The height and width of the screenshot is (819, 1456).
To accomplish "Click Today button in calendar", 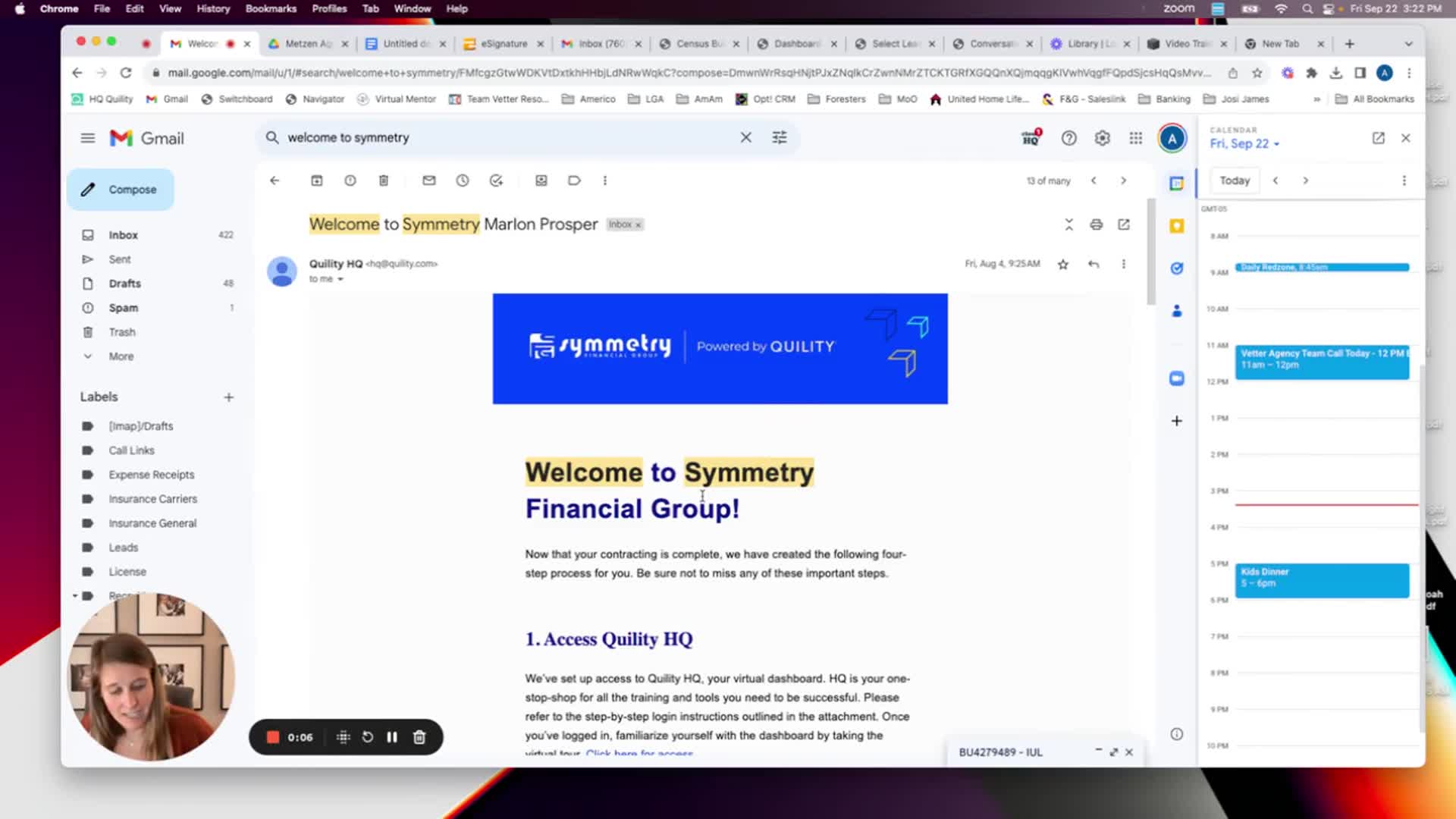I will tap(1235, 180).
